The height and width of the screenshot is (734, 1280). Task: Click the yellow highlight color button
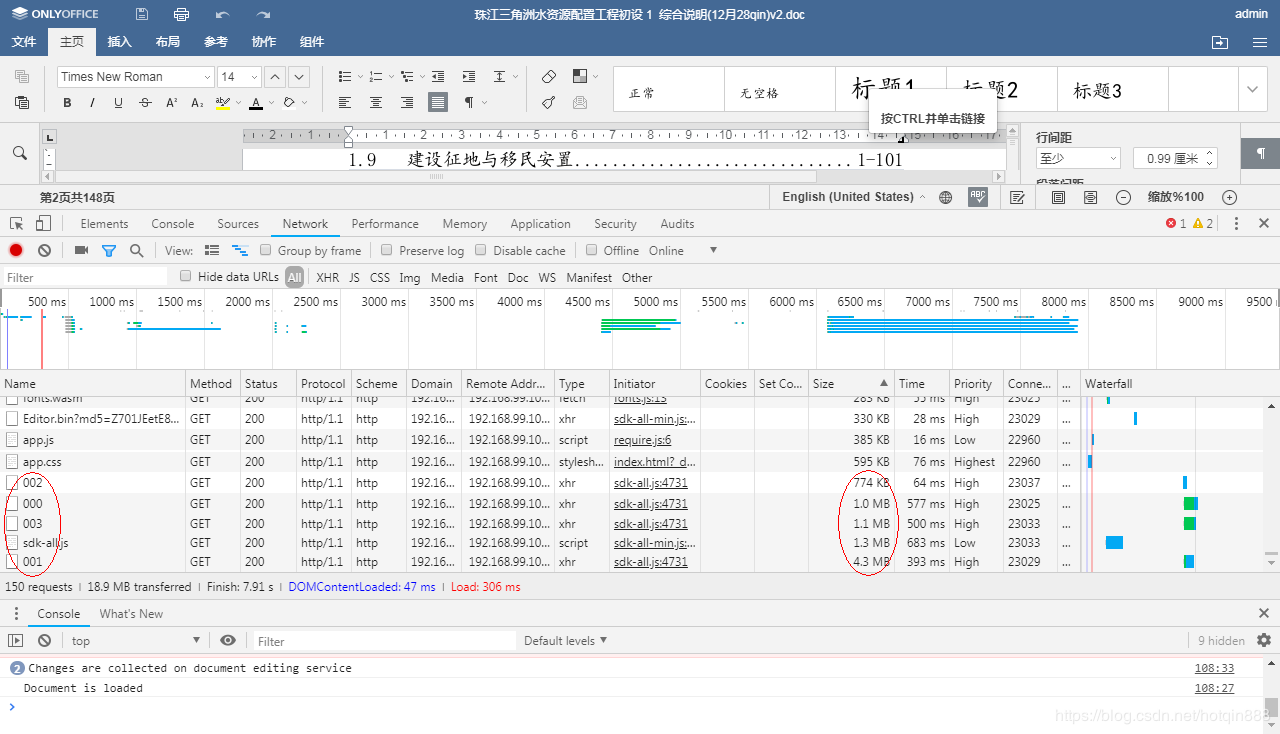click(222, 103)
